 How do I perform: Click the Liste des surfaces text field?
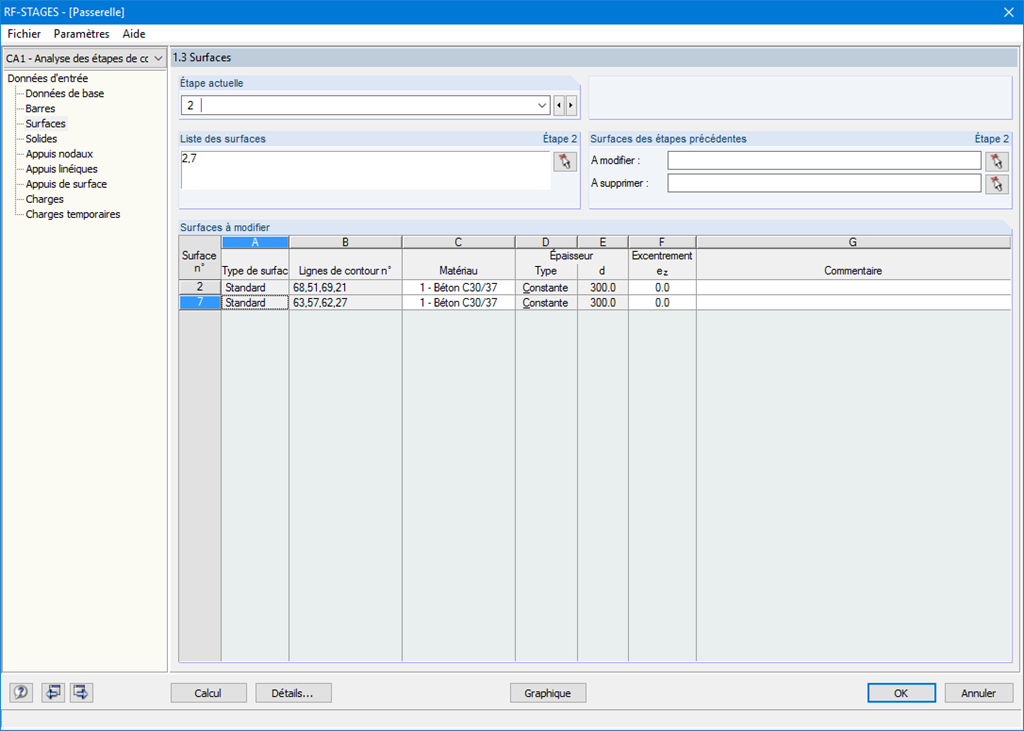click(365, 171)
